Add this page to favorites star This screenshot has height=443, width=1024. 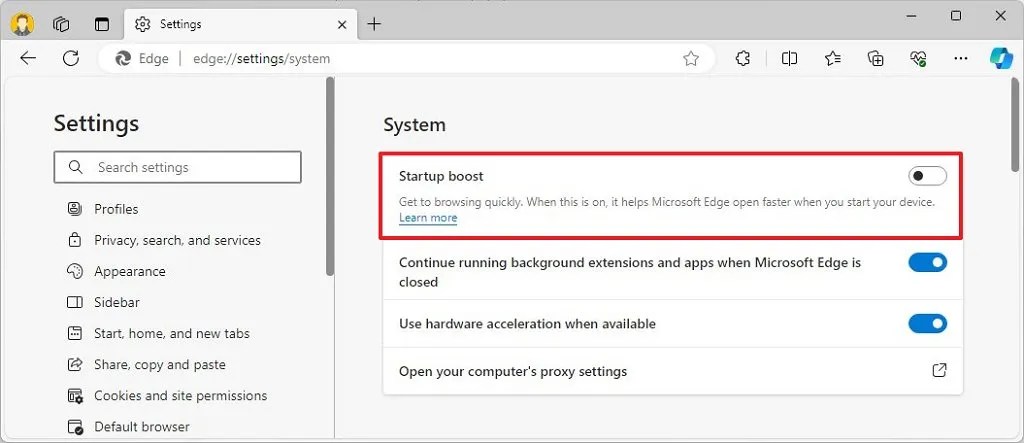pos(690,59)
